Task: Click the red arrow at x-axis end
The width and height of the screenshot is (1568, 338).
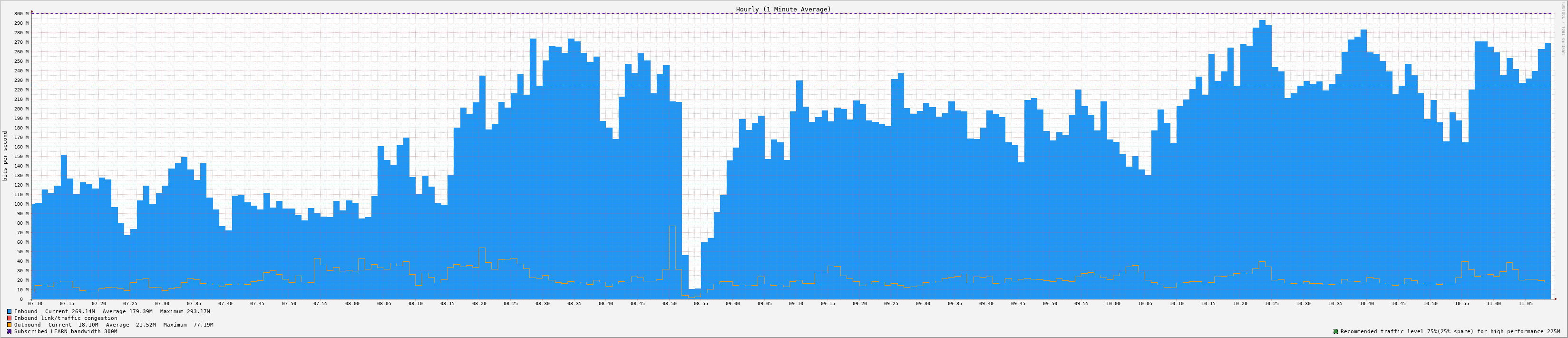Action: pyautogui.click(x=1555, y=299)
